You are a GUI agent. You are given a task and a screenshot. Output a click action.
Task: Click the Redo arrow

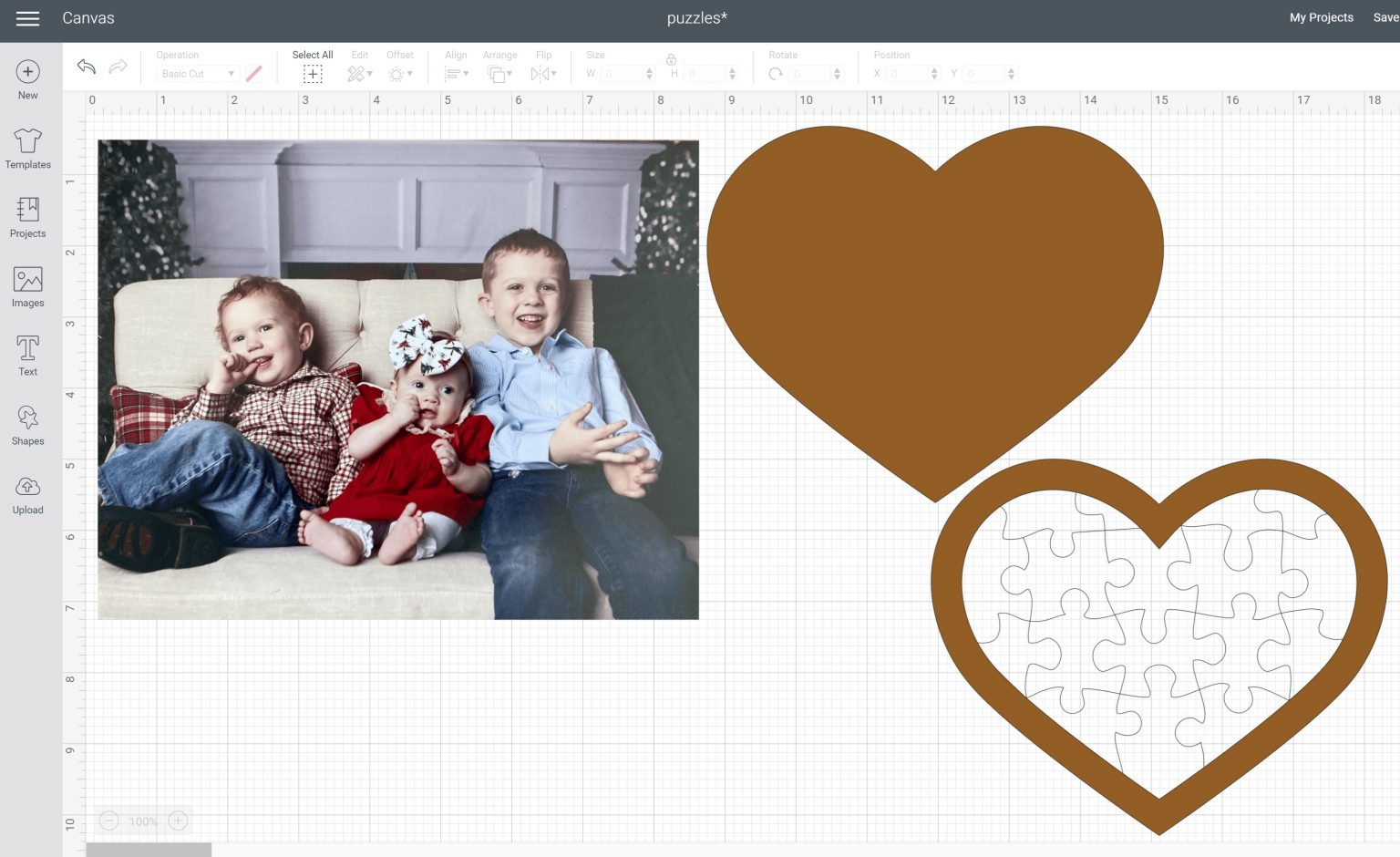click(118, 66)
